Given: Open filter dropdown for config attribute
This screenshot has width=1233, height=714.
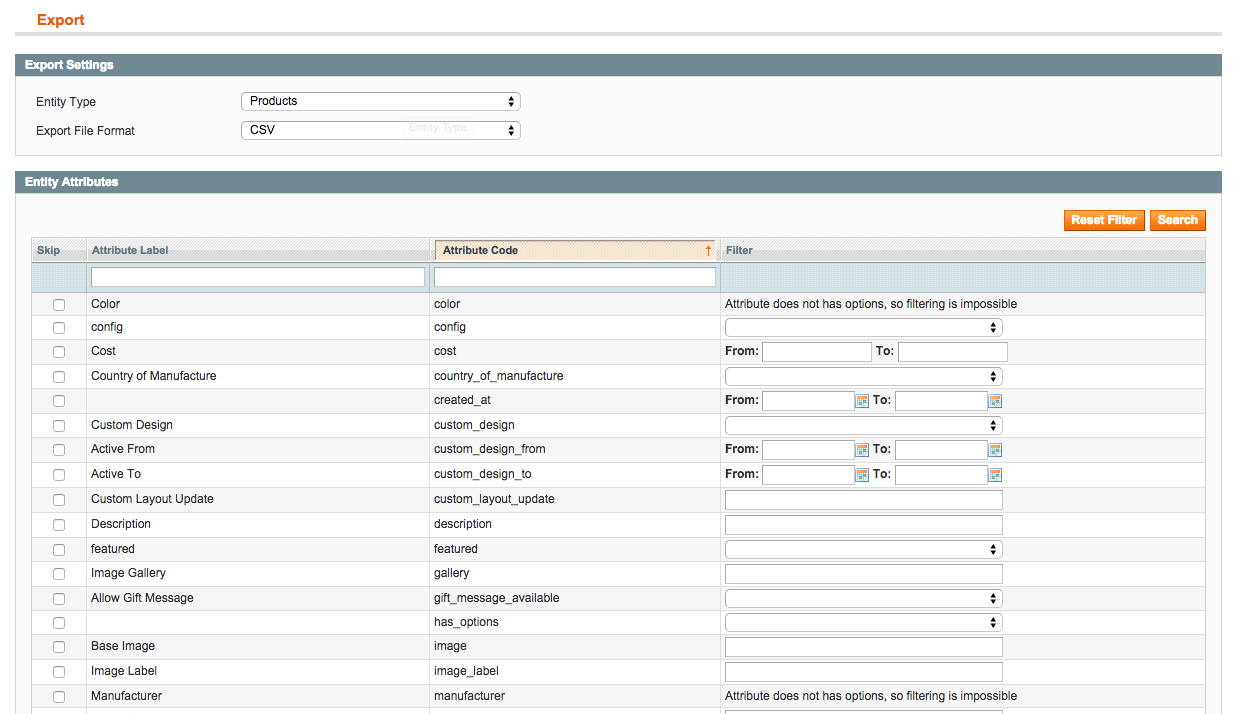Looking at the screenshot, I should [x=863, y=327].
